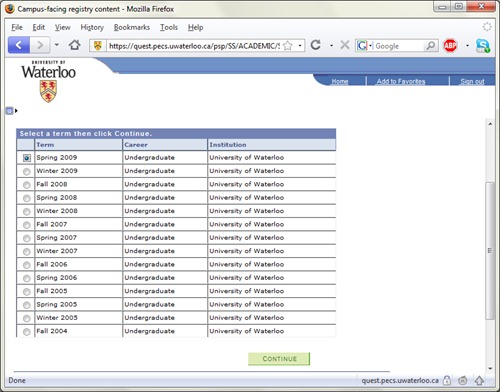Open the Tools menu

coord(169,27)
